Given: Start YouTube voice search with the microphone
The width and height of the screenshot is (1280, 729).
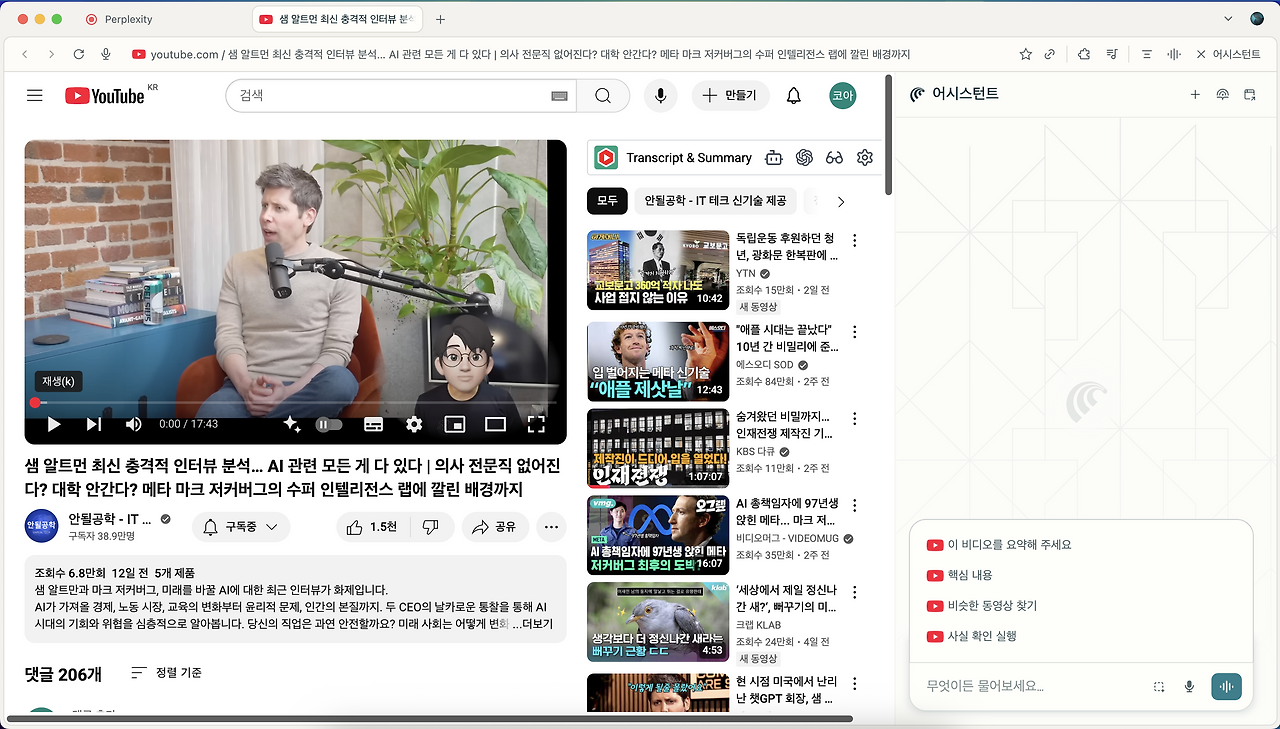Looking at the screenshot, I should [x=660, y=96].
